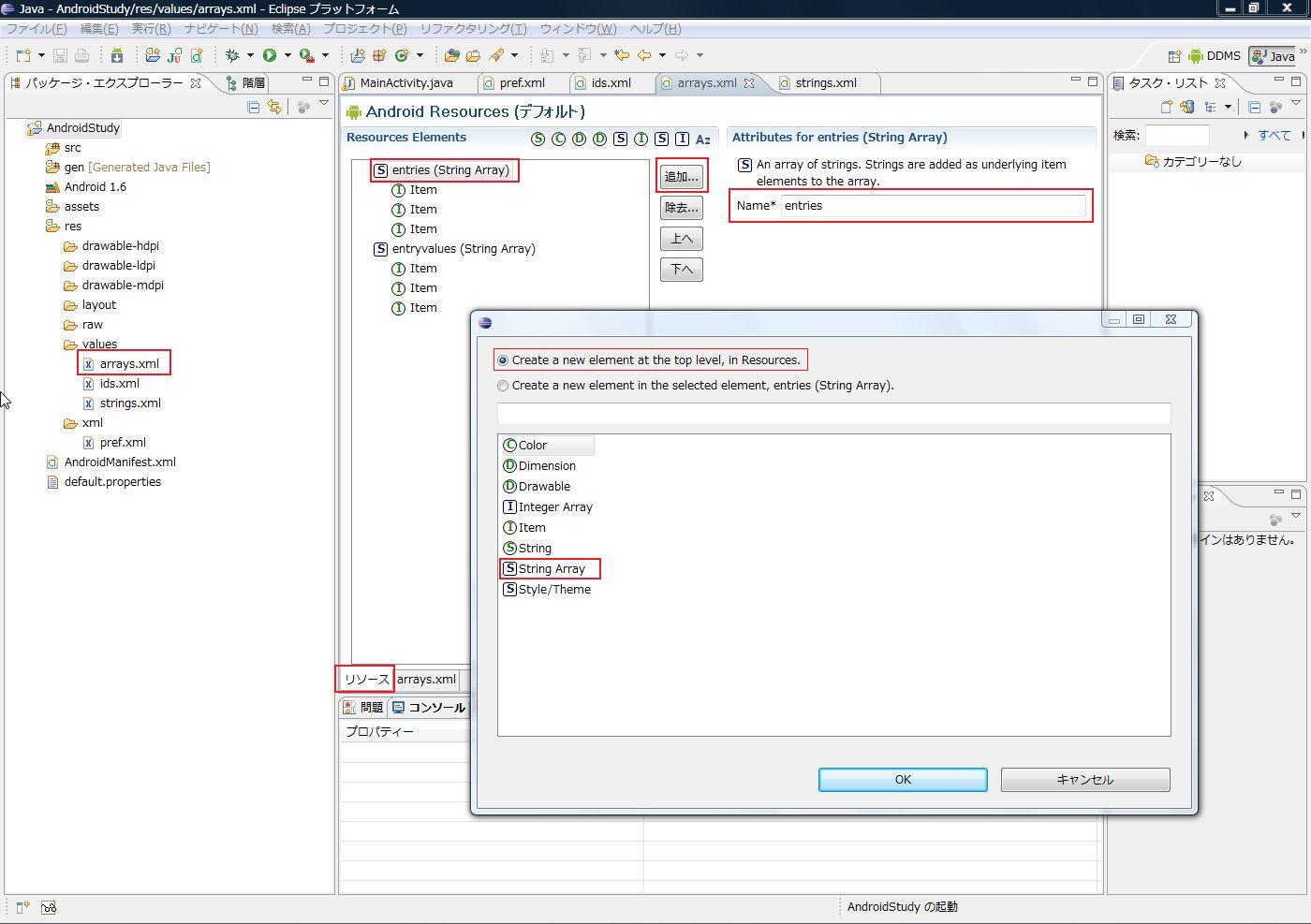Toggle the second circled D filter
The height and width of the screenshot is (924, 1311).
600,139
